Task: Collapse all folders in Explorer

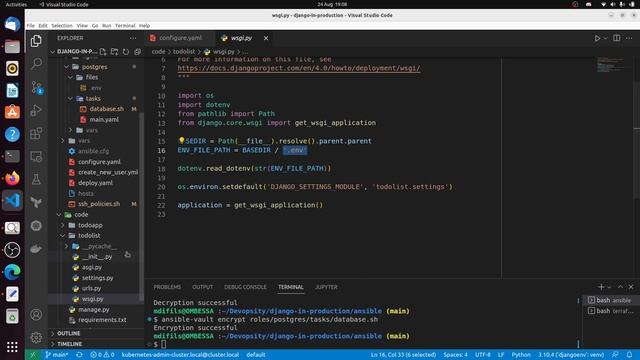Action: point(137,51)
